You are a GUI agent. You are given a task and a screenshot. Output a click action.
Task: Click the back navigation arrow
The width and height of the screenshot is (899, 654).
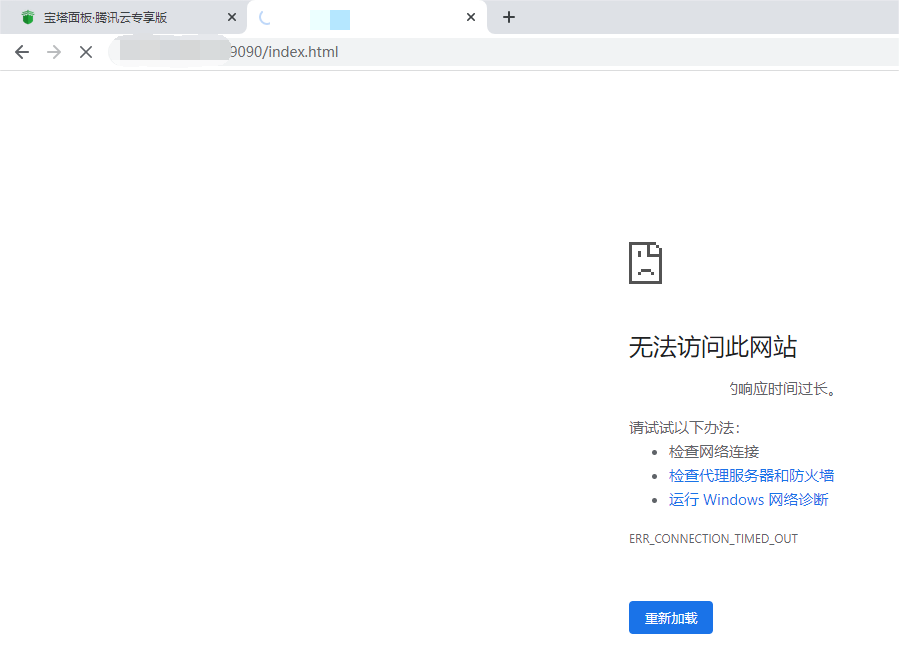21,51
